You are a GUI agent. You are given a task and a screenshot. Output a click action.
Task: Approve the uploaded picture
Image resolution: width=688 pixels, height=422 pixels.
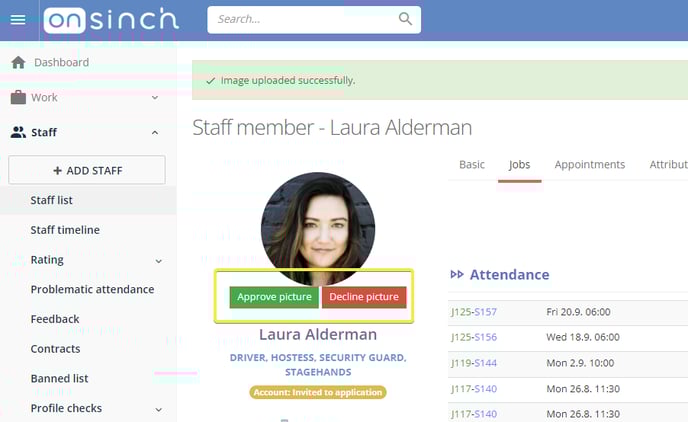274,297
